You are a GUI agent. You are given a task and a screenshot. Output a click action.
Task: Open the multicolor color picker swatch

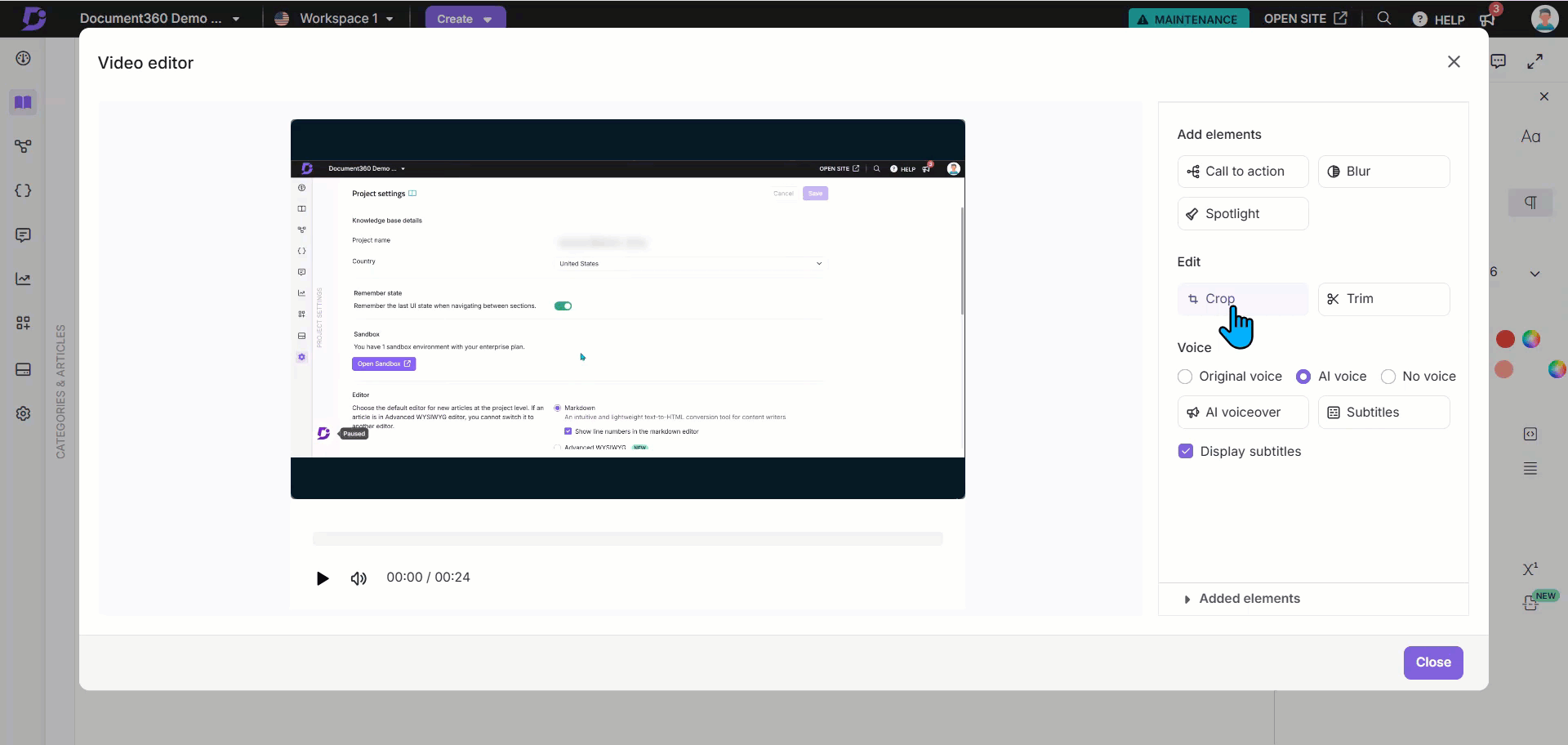click(x=1531, y=339)
